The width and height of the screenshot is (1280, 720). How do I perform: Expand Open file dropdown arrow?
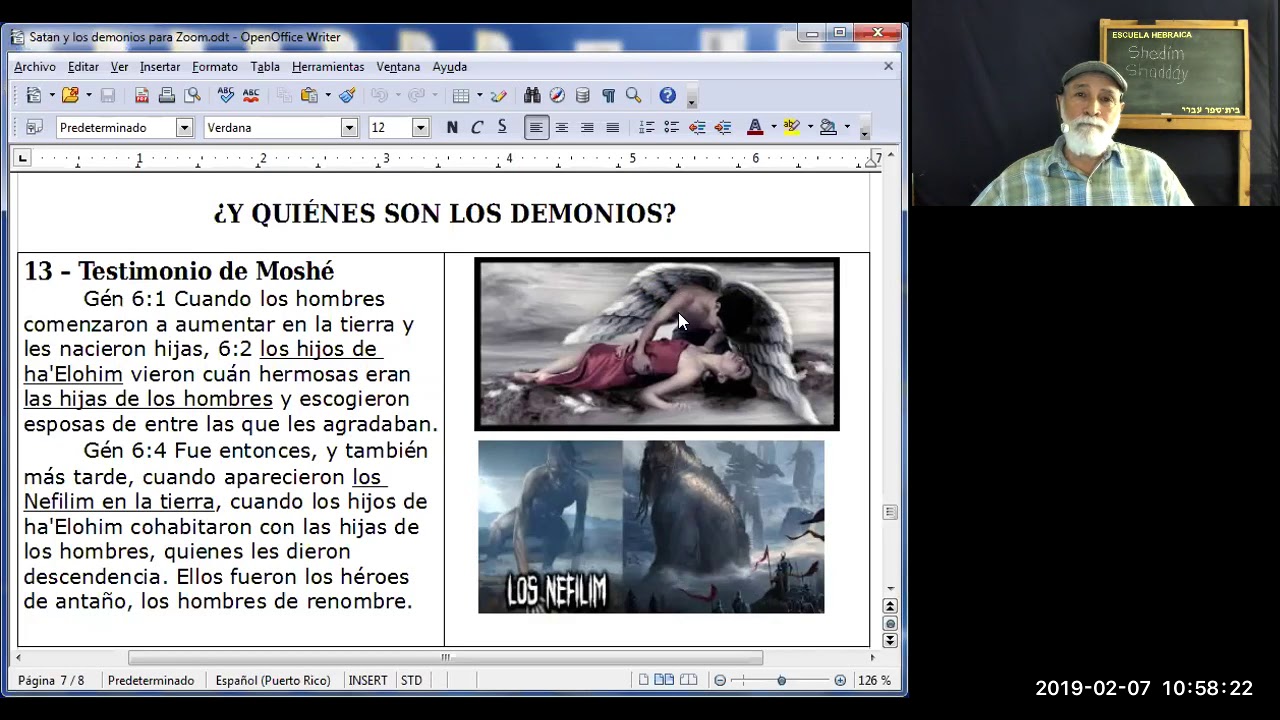pyautogui.click(x=88, y=95)
